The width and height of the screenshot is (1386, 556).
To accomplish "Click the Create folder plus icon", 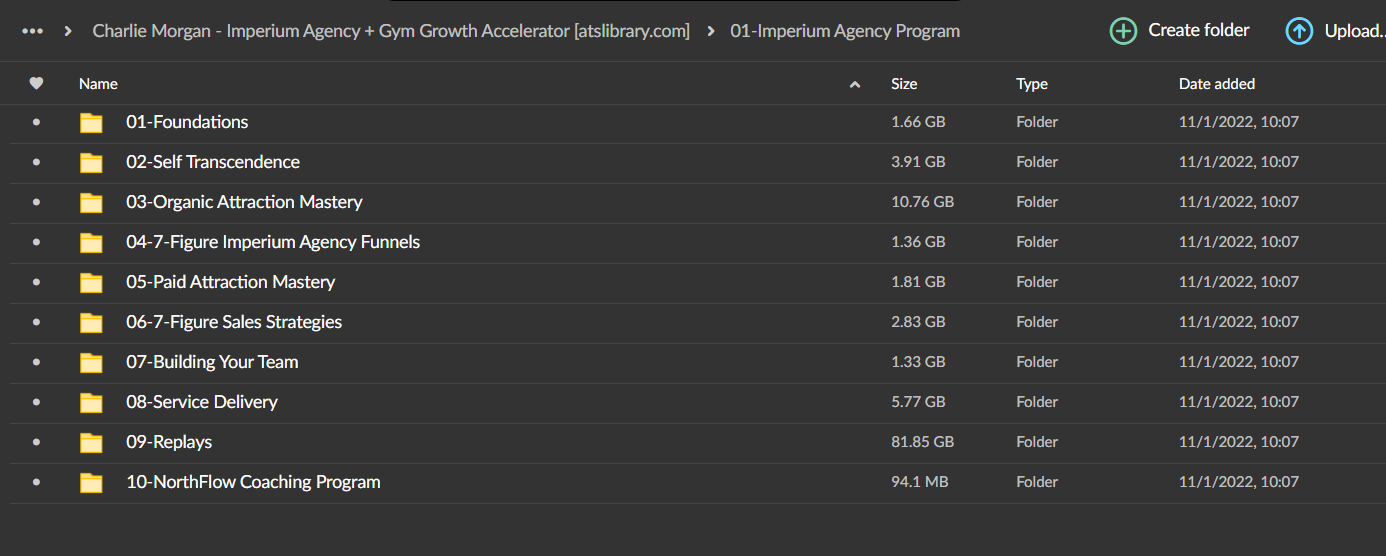I will coord(1124,31).
